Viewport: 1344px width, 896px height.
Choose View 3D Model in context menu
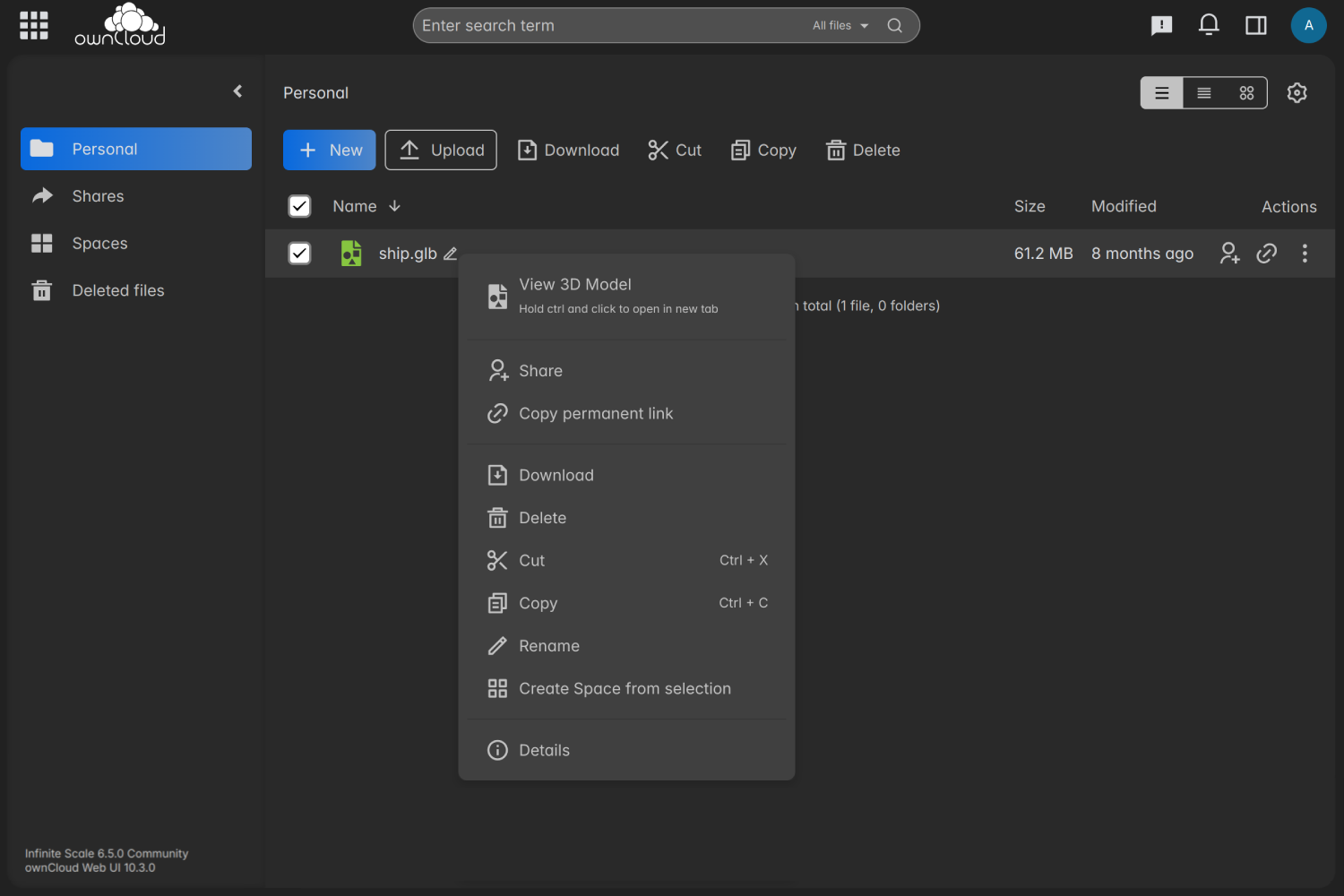pos(626,296)
